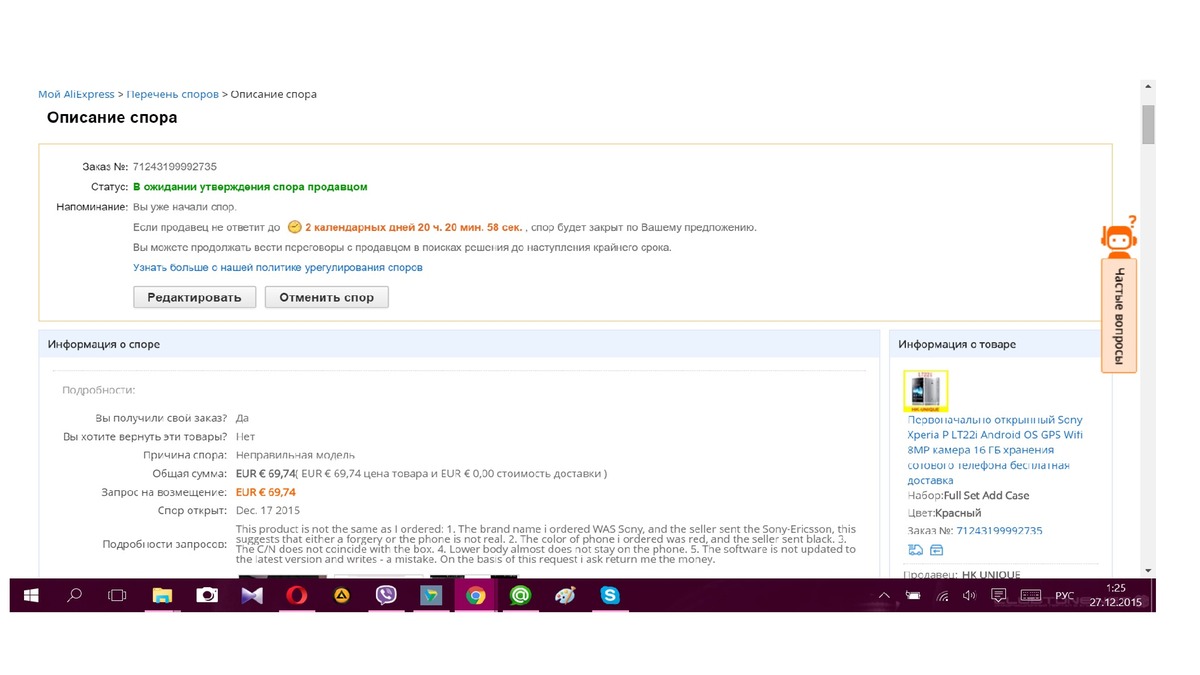Open the Camera app on taskbar
Screen dimensions: 1200x675
[207, 595]
